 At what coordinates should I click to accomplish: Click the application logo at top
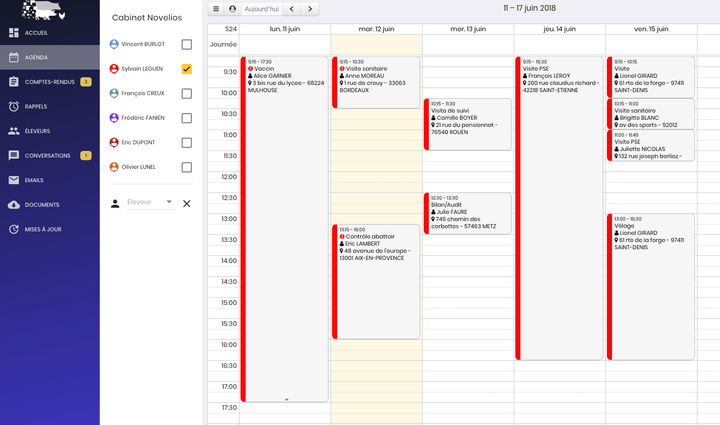click(x=44, y=10)
